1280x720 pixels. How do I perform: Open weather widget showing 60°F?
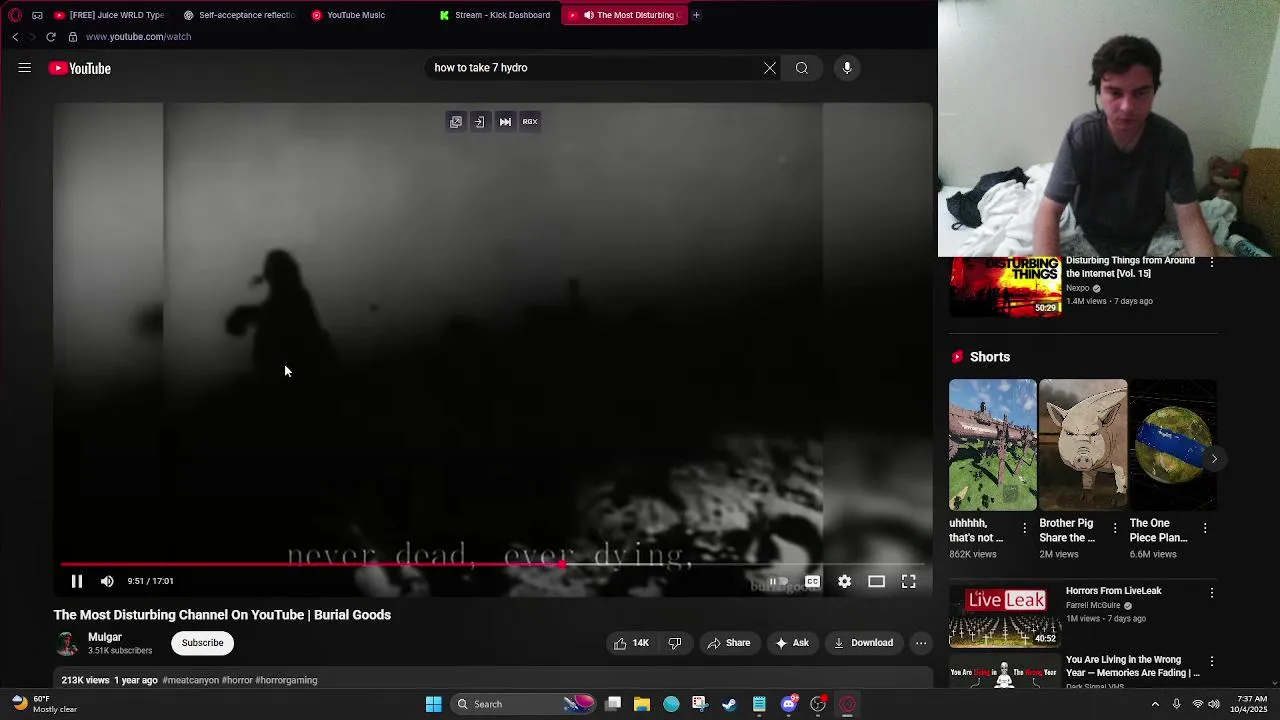click(45, 704)
